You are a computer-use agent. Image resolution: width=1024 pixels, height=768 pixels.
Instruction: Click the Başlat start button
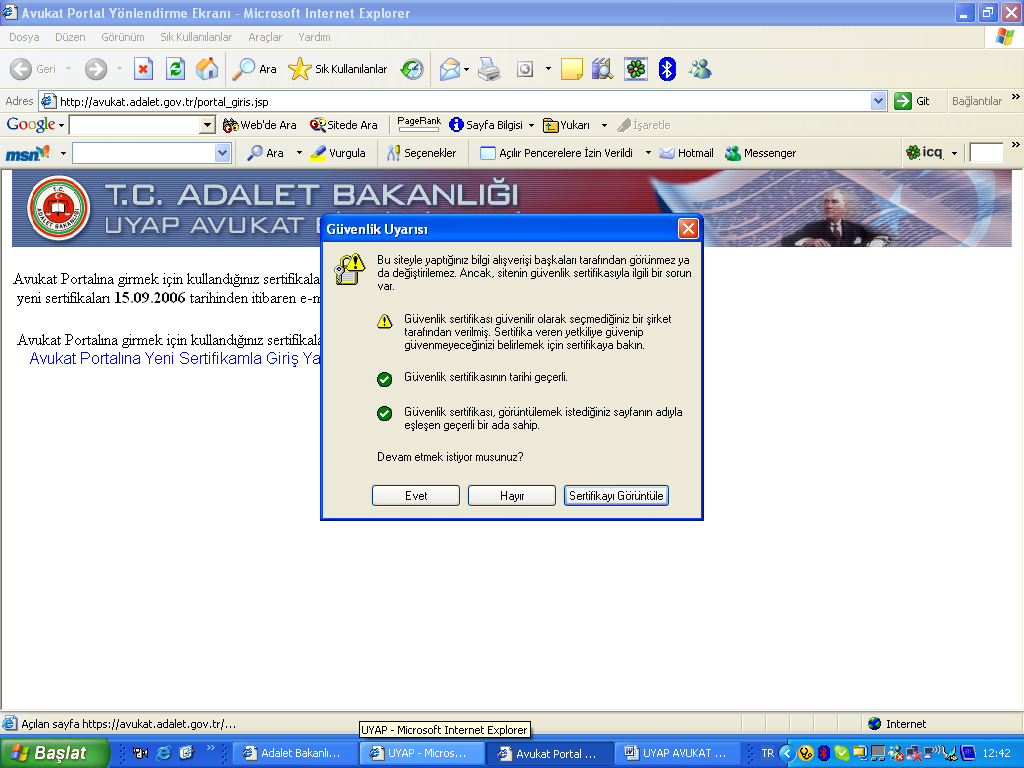point(54,753)
